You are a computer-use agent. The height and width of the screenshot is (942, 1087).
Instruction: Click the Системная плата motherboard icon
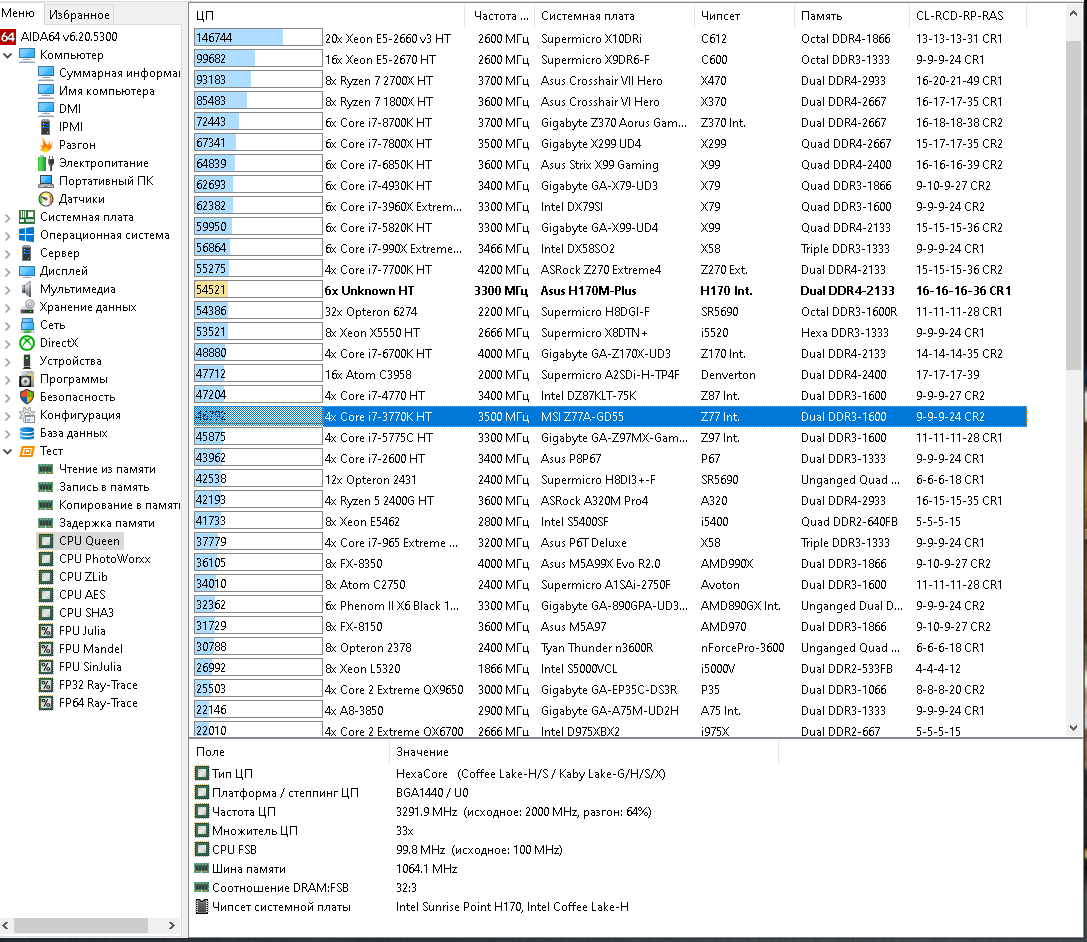pos(27,217)
